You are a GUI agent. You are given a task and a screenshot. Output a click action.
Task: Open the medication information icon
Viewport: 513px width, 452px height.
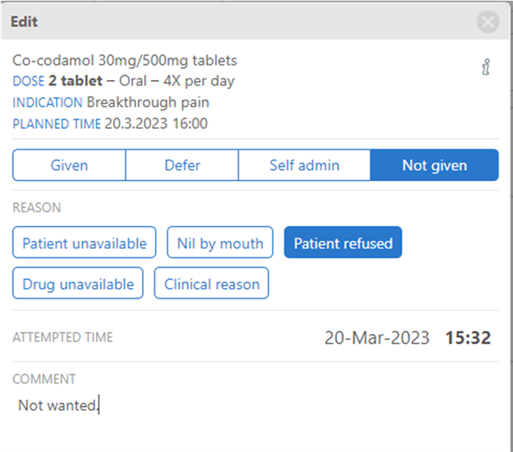(x=486, y=67)
